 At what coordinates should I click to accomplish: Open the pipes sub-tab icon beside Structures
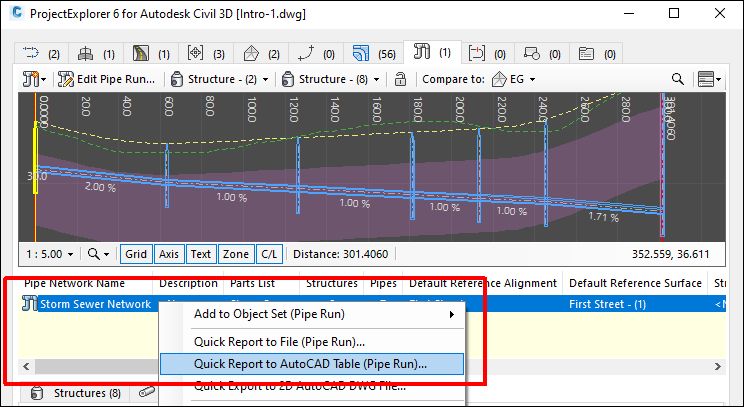coord(147,393)
